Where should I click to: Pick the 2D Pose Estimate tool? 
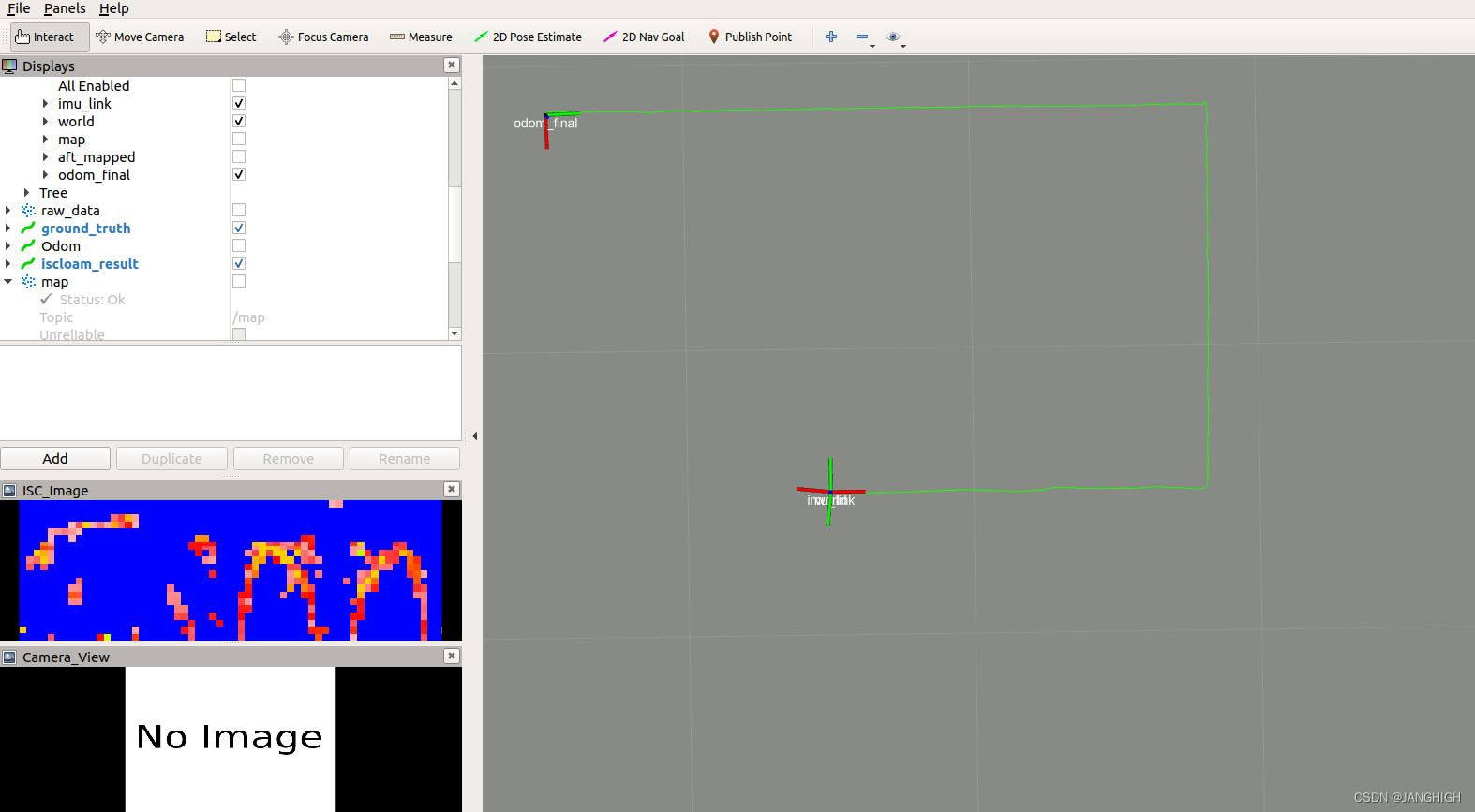coord(528,37)
